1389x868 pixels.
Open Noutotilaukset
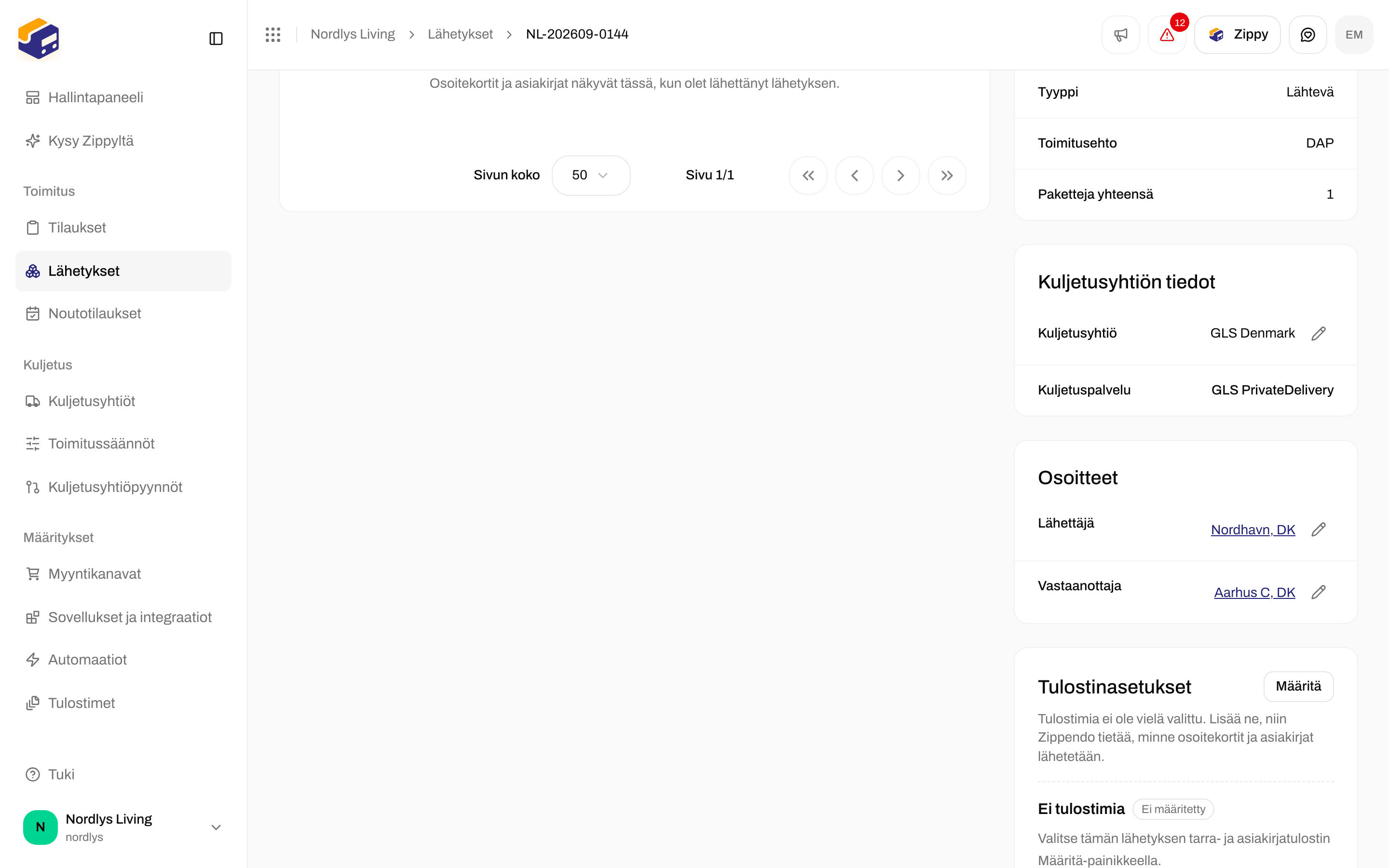(123, 313)
